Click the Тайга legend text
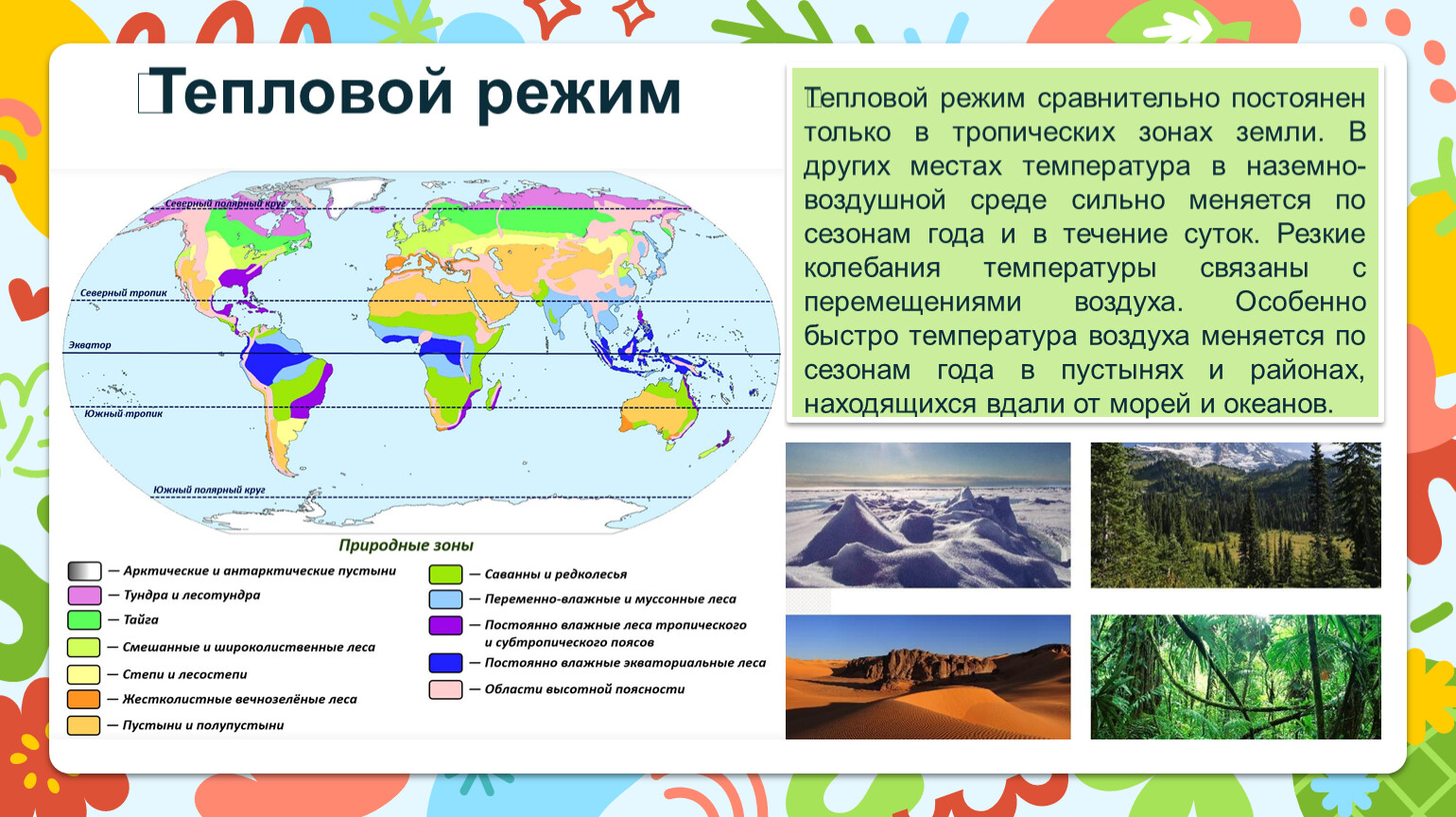 click(x=141, y=620)
